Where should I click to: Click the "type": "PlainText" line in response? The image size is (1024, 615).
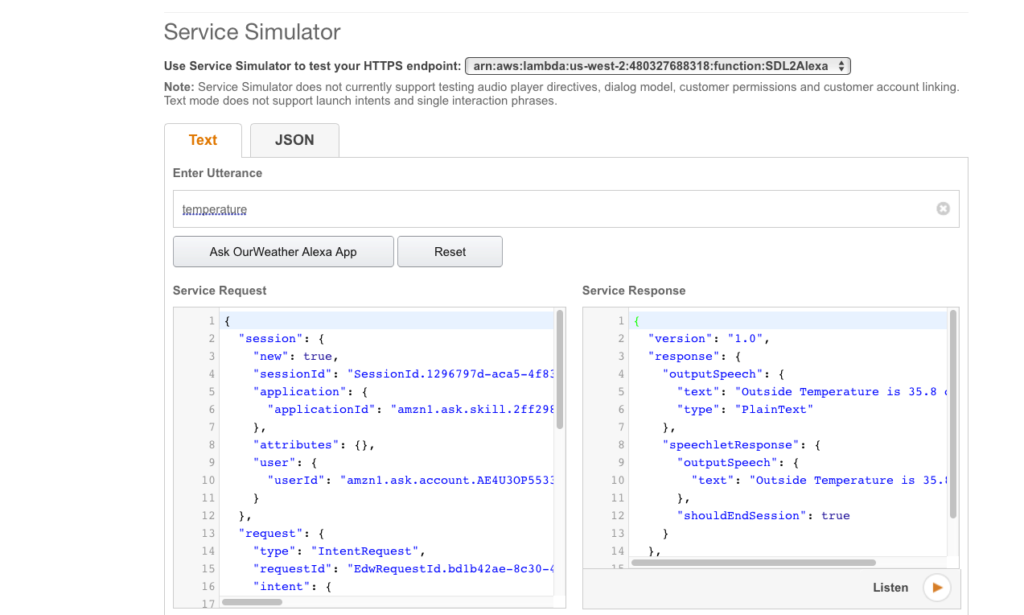[744, 409]
